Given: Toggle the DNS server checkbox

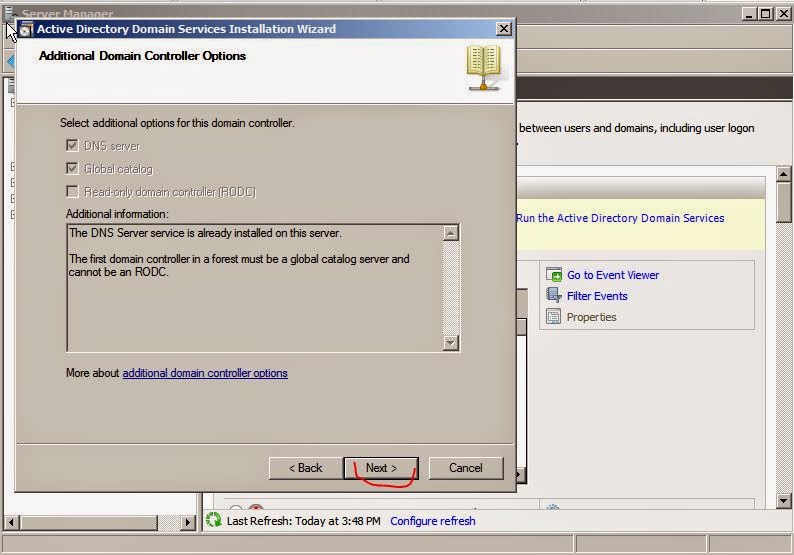Looking at the screenshot, I should click(x=72, y=146).
